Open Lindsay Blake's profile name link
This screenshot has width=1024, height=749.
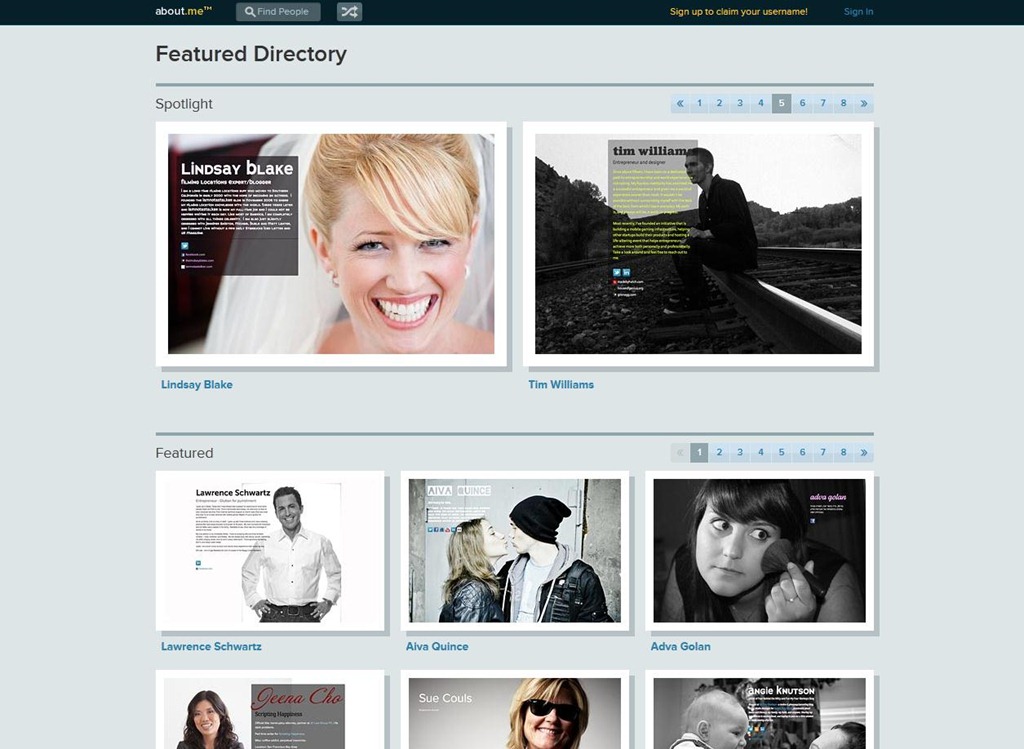pyautogui.click(x=197, y=385)
